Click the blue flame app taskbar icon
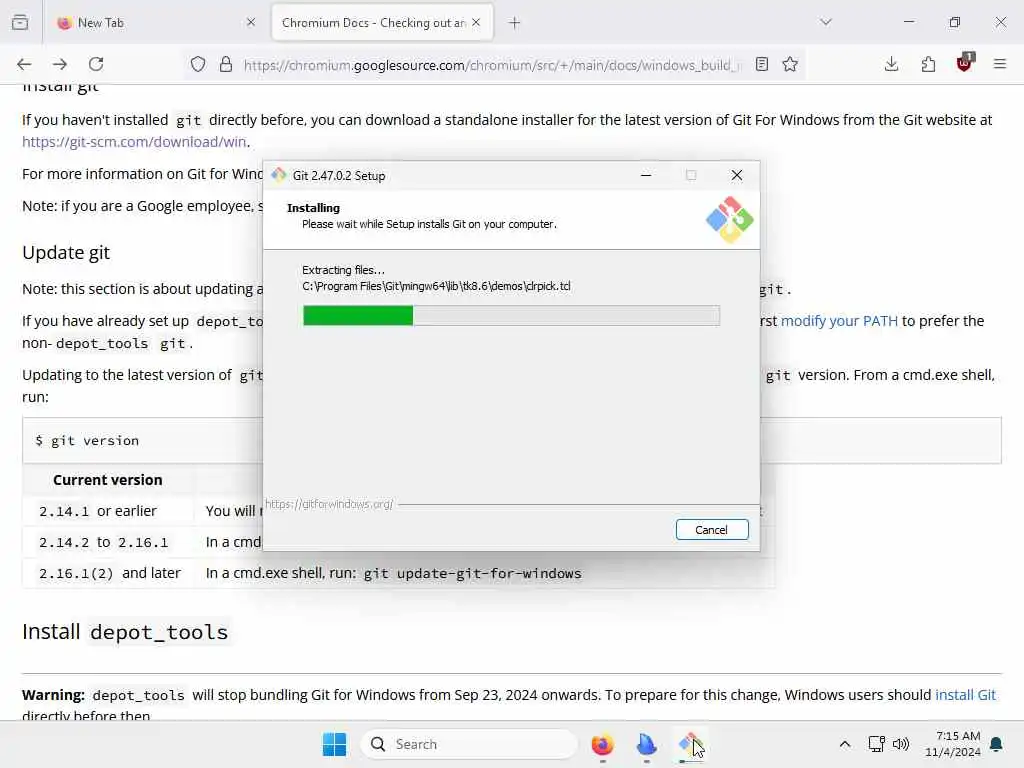This screenshot has width=1024, height=768. (646, 744)
